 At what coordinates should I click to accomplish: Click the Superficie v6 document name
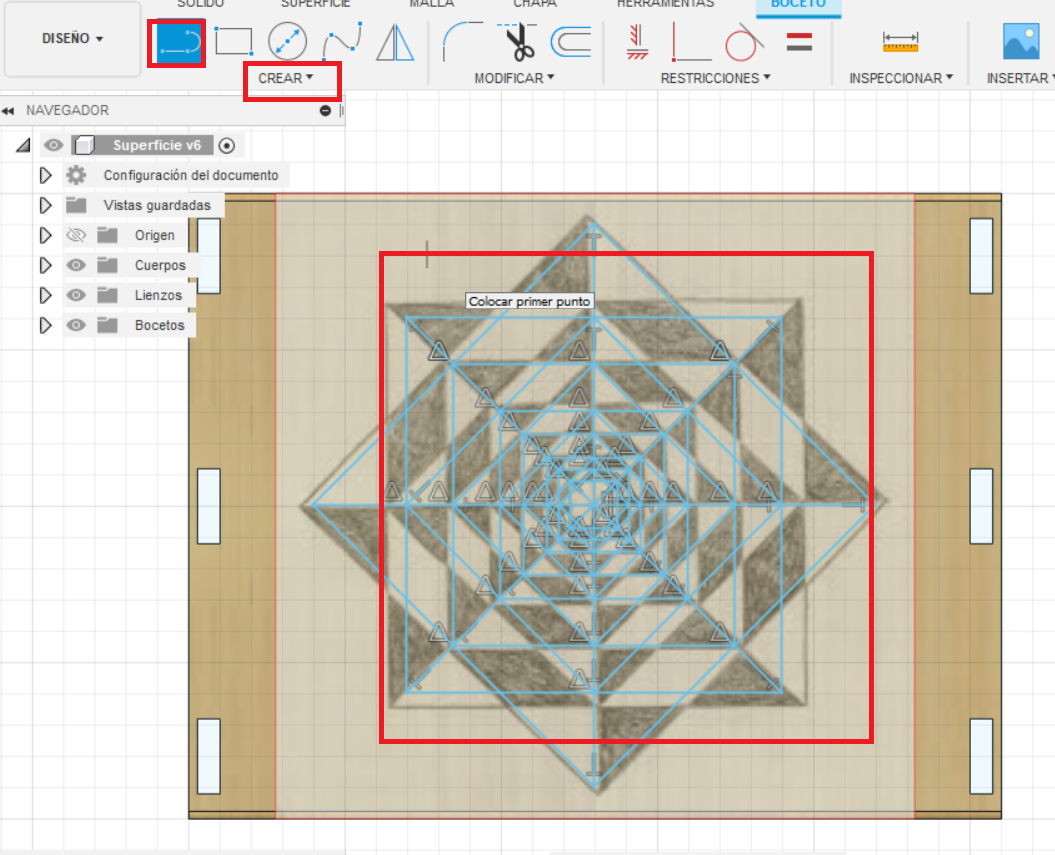[157, 145]
